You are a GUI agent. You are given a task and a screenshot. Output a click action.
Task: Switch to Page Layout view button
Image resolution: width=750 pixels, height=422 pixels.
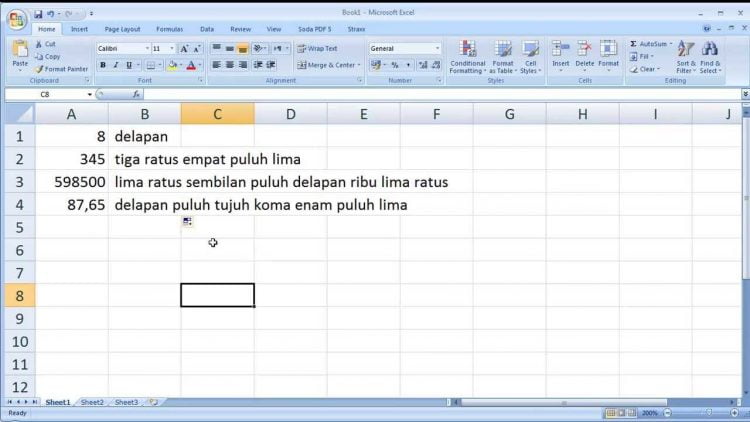coord(621,413)
